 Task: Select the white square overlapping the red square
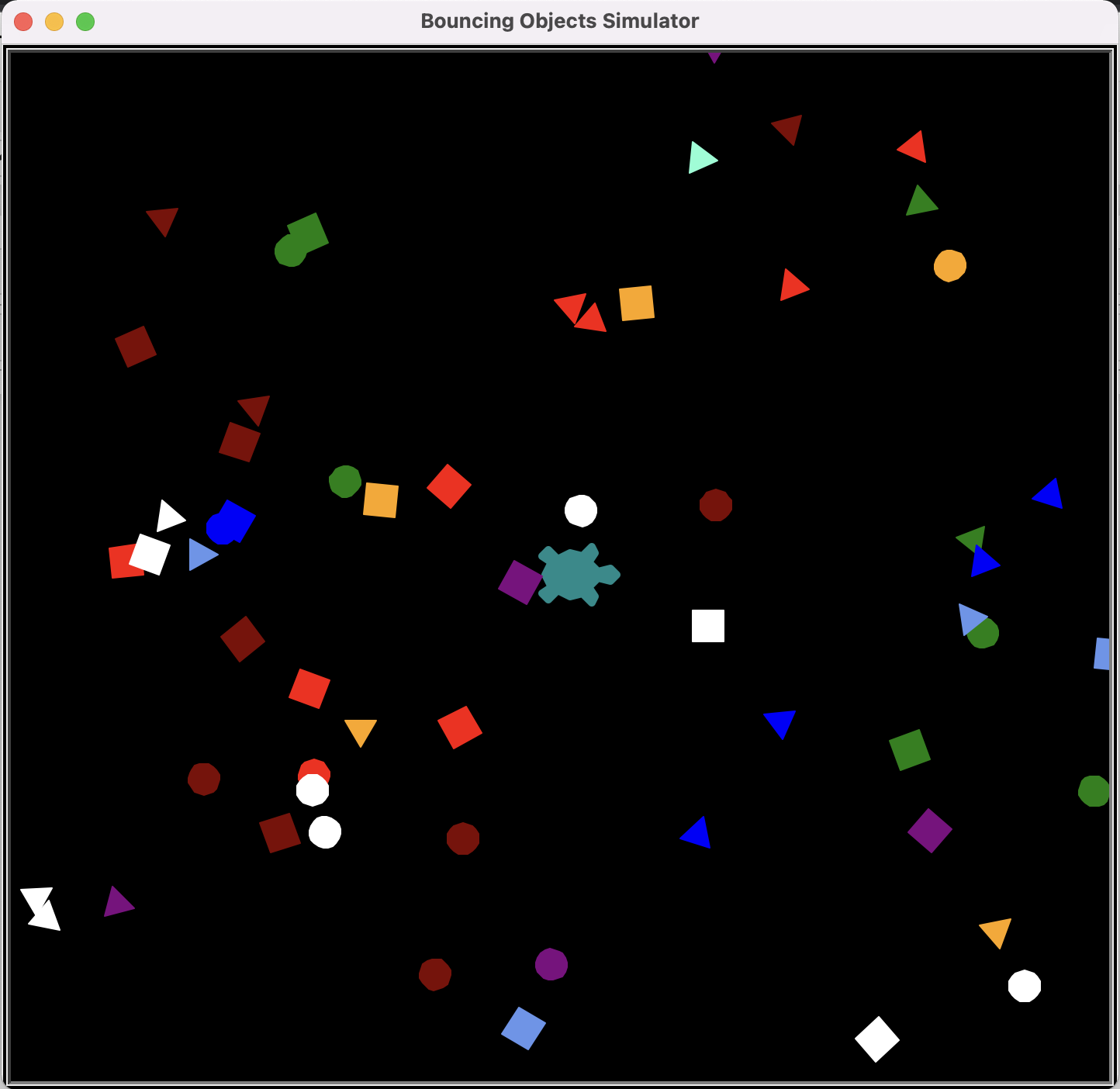150,555
